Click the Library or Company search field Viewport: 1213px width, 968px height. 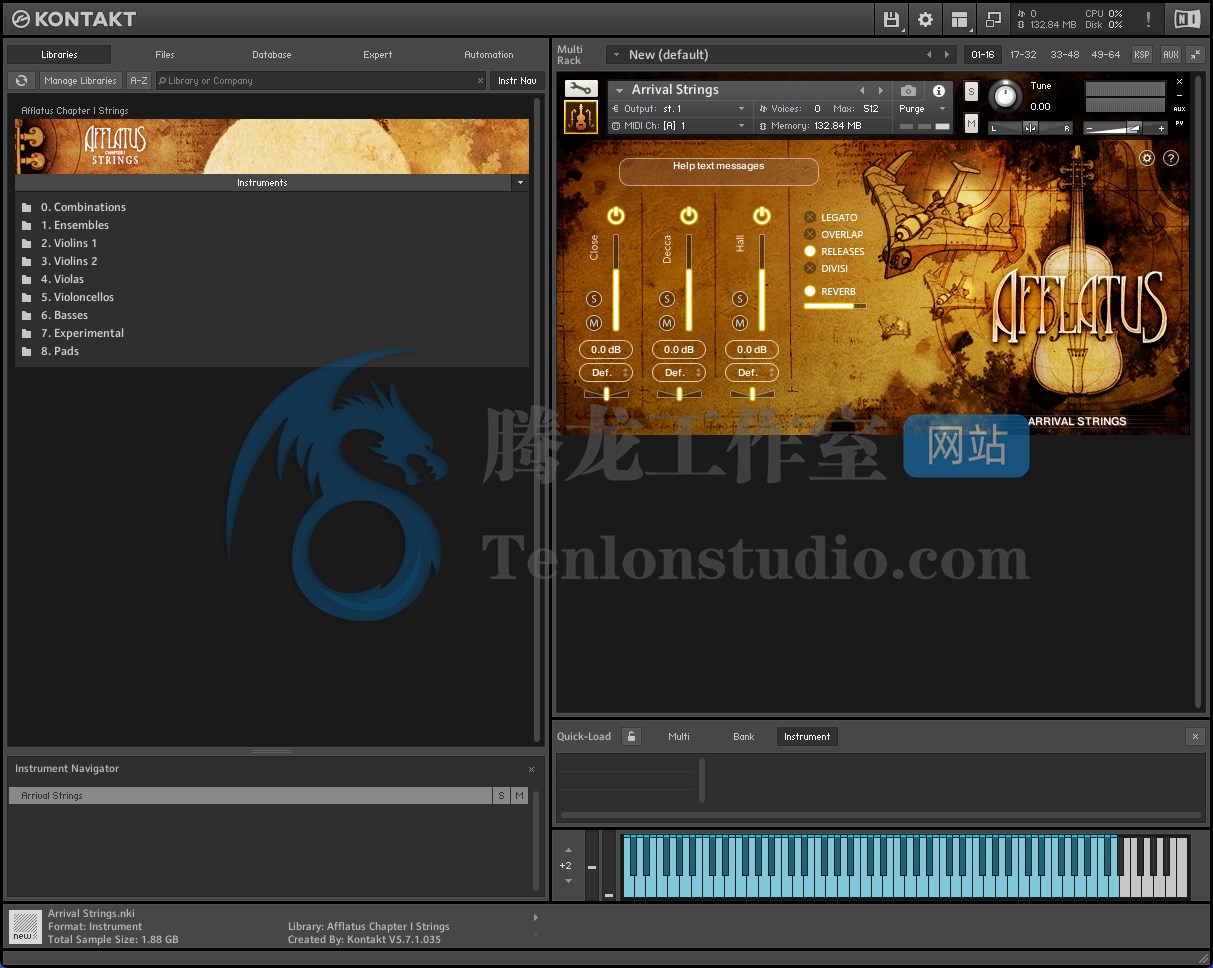click(321, 80)
